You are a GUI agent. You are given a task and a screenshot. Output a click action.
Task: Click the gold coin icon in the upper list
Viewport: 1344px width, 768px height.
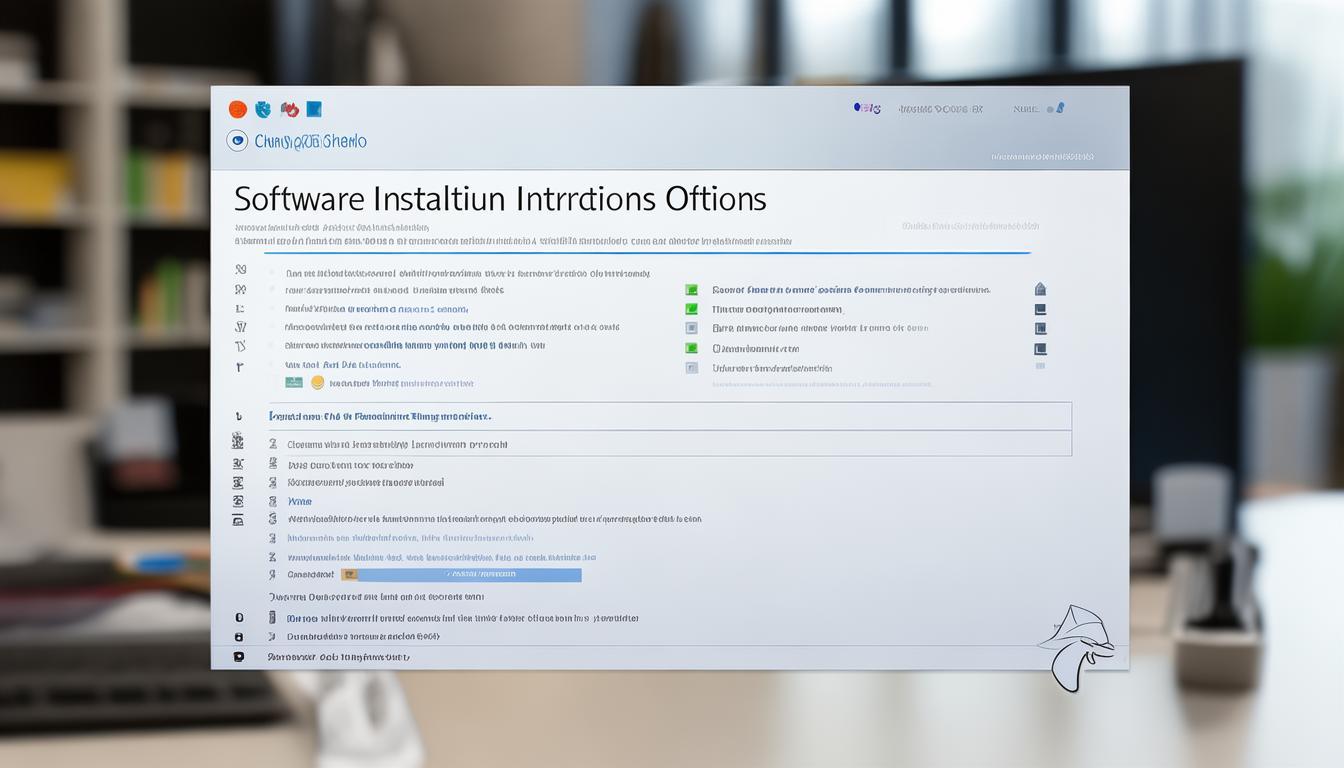pos(318,382)
